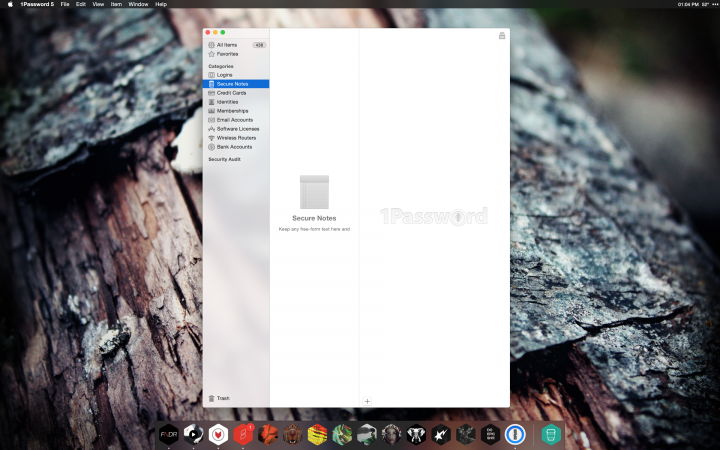The height and width of the screenshot is (450, 720).
Task: Open the Item menu
Action: [x=116, y=4]
